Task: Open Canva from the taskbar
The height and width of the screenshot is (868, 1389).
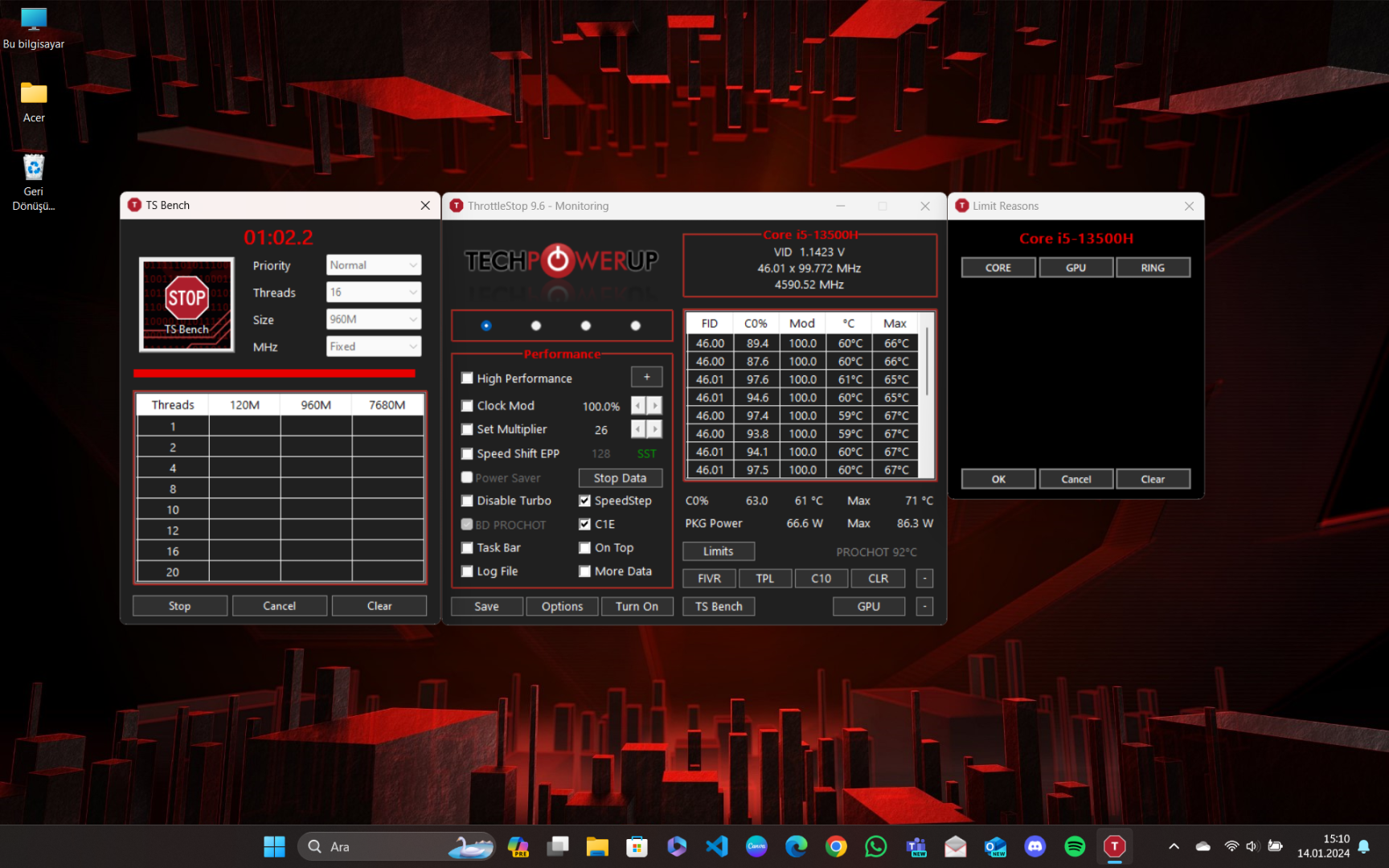Action: [756, 846]
